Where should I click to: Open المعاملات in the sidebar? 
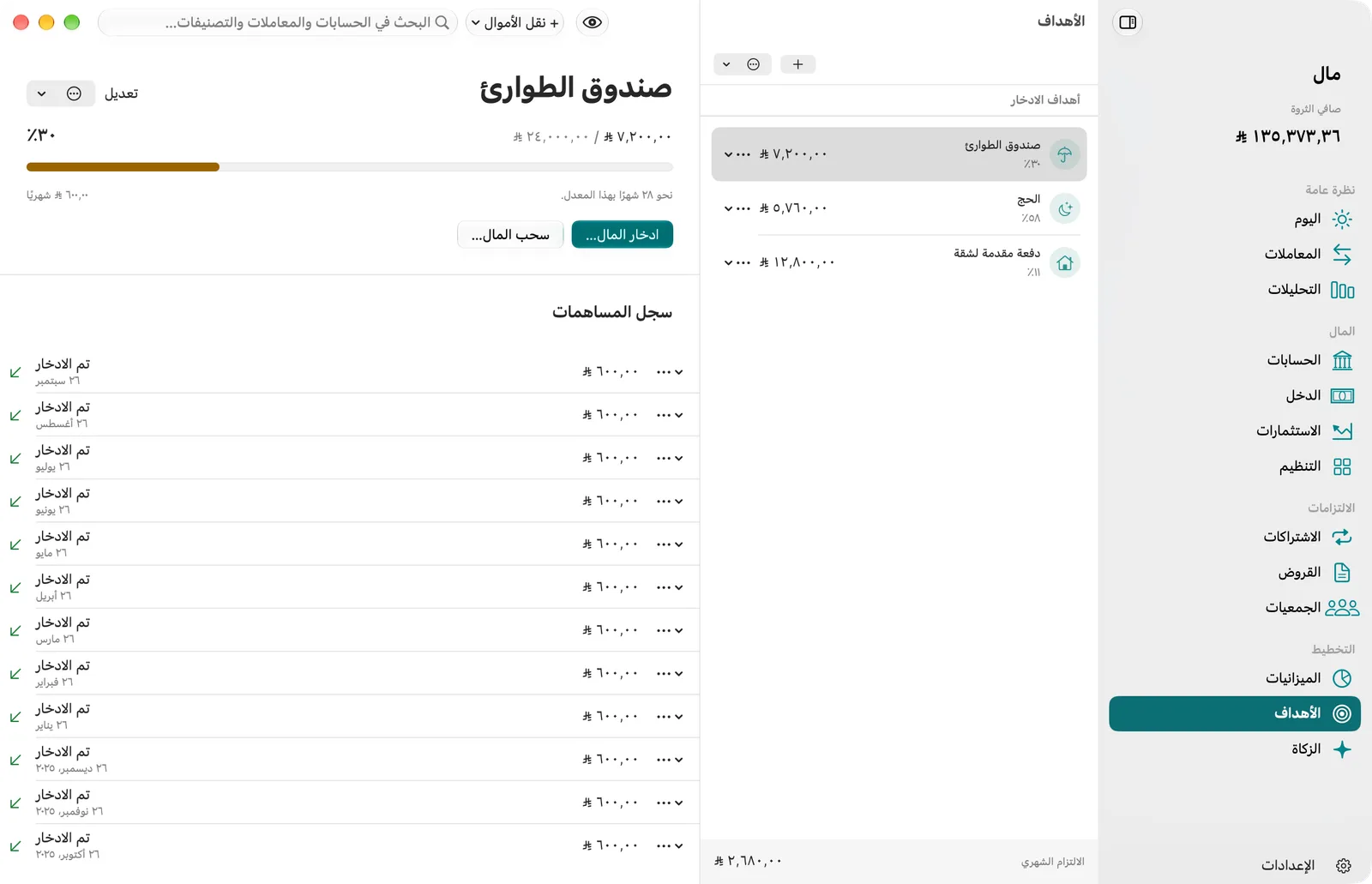pos(1235,255)
